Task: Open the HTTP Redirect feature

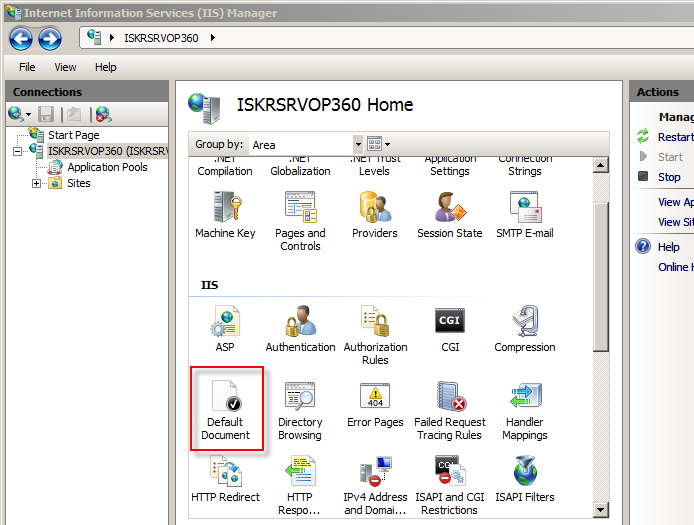Action: click(x=226, y=479)
